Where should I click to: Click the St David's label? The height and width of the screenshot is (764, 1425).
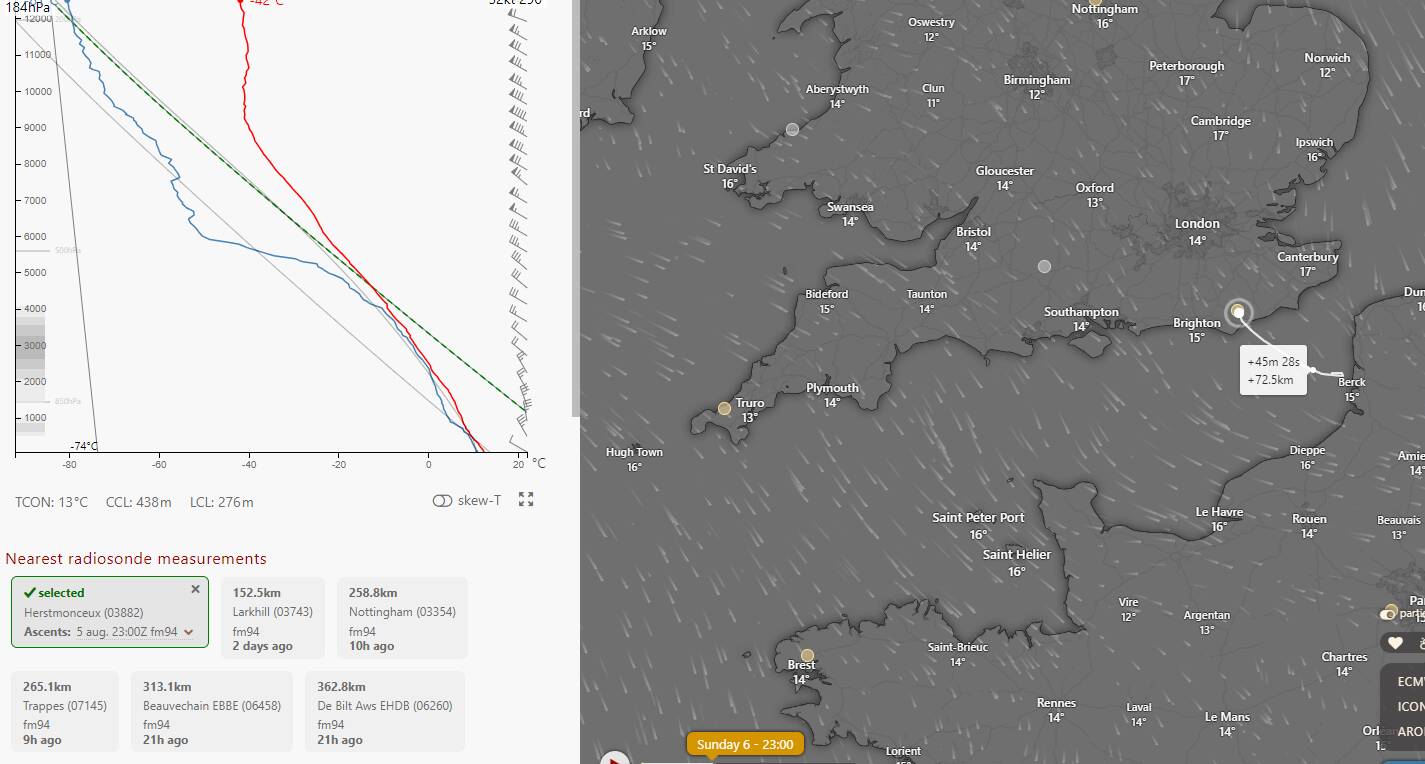tap(730, 169)
